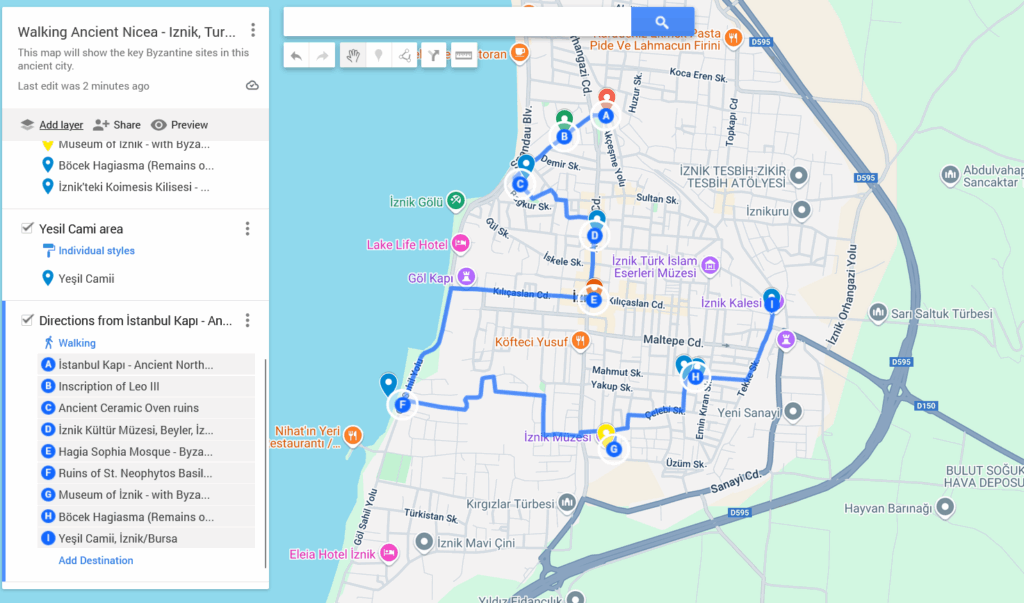1024x603 pixels.
Task: Click the Kırgızlar Türbesi pin
Action: (x=567, y=502)
